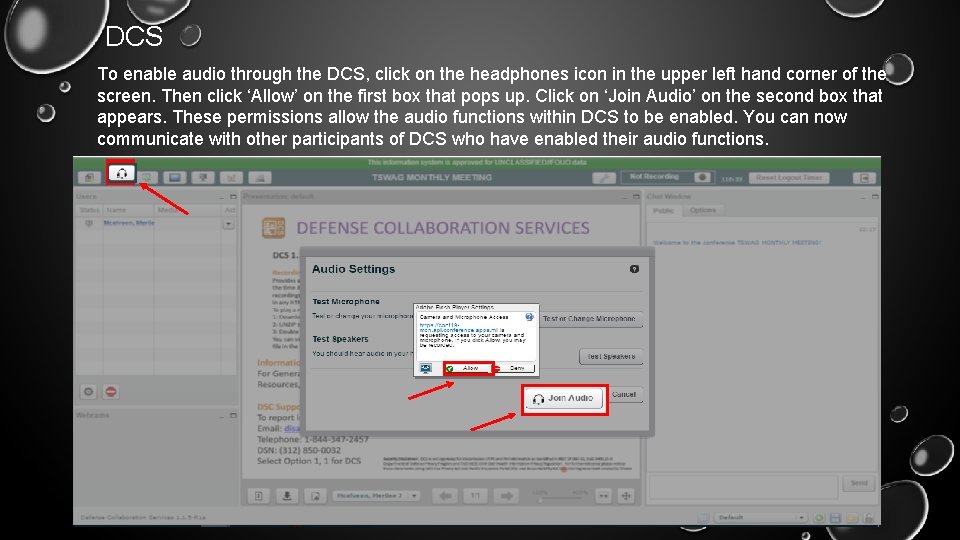This screenshot has height=540, width=960.
Task: Click the fit-to-width icon below slide
Action: [x=604, y=496]
